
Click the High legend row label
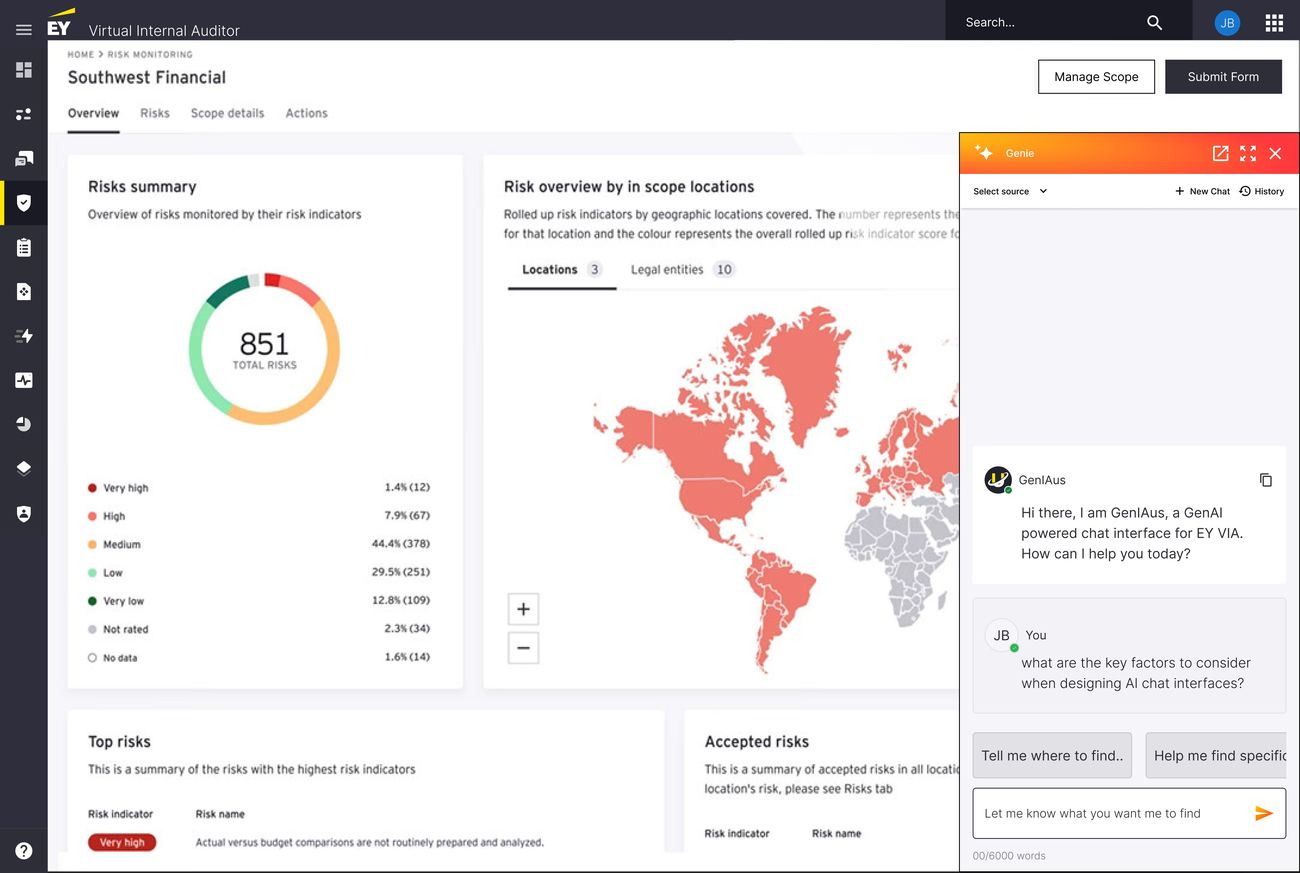114,516
